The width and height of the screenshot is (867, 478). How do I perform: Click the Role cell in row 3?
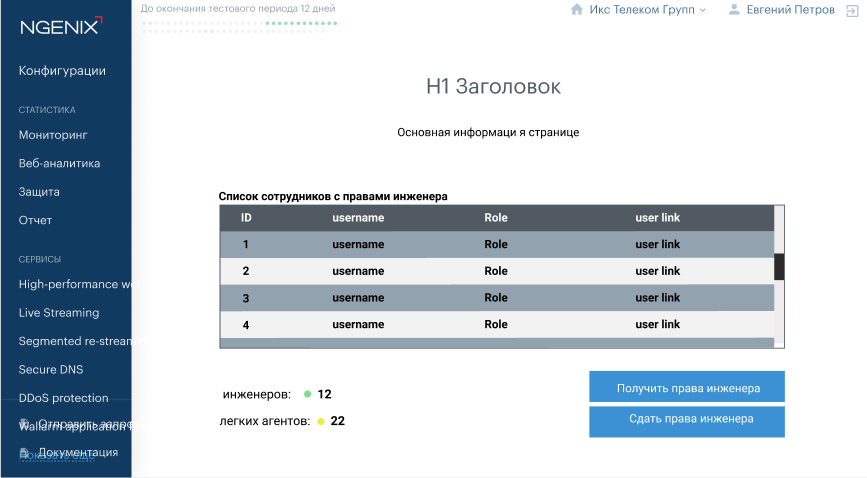(x=496, y=298)
